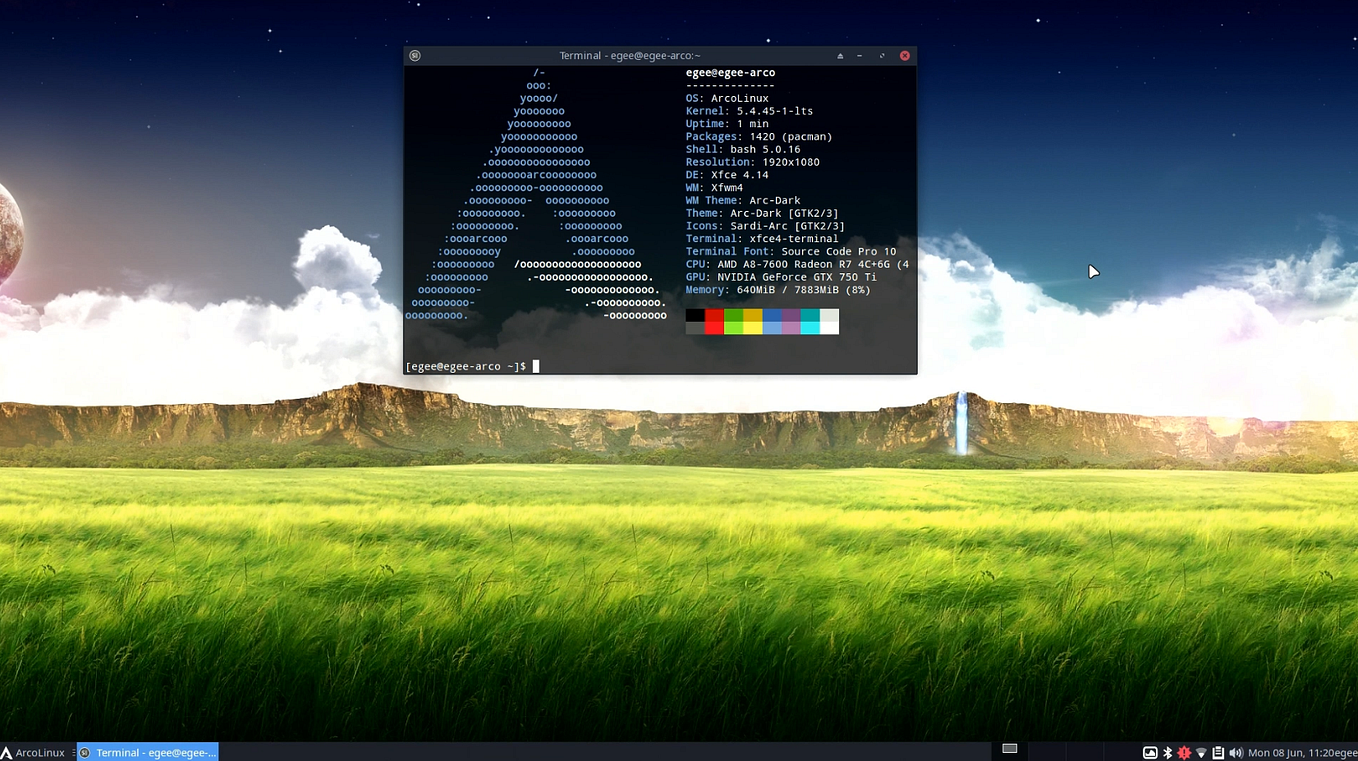Open the display settings tray icon
The height and width of the screenshot is (761, 1358).
point(1149,752)
